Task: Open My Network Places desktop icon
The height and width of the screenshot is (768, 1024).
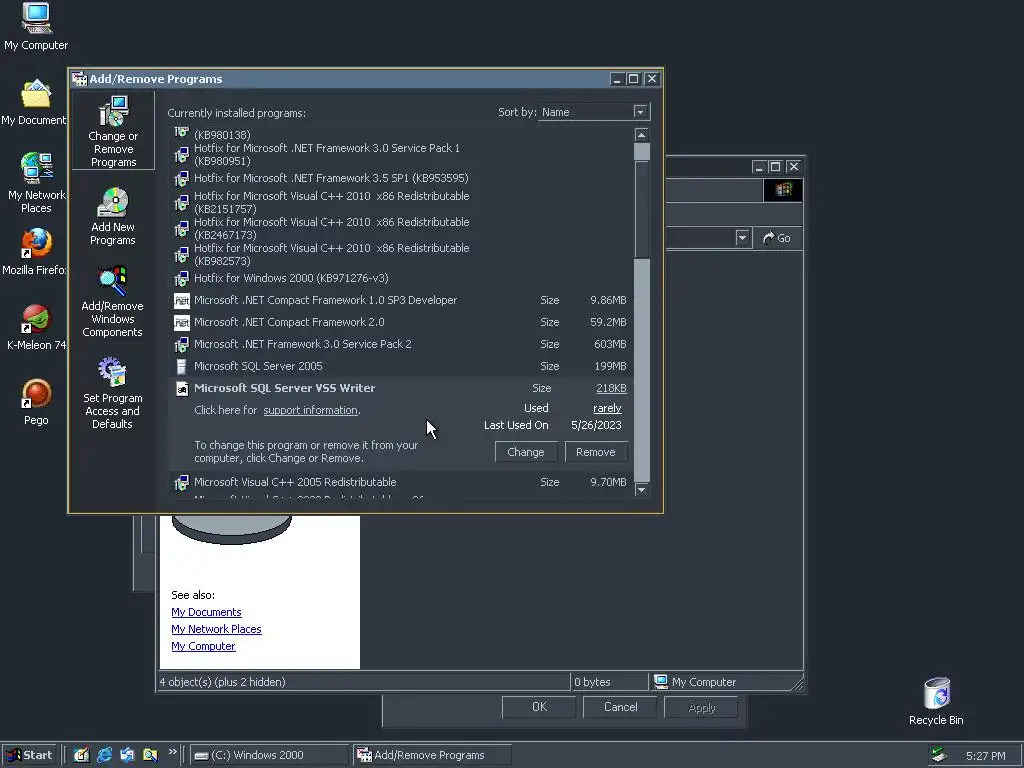Action: click(36, 183)
